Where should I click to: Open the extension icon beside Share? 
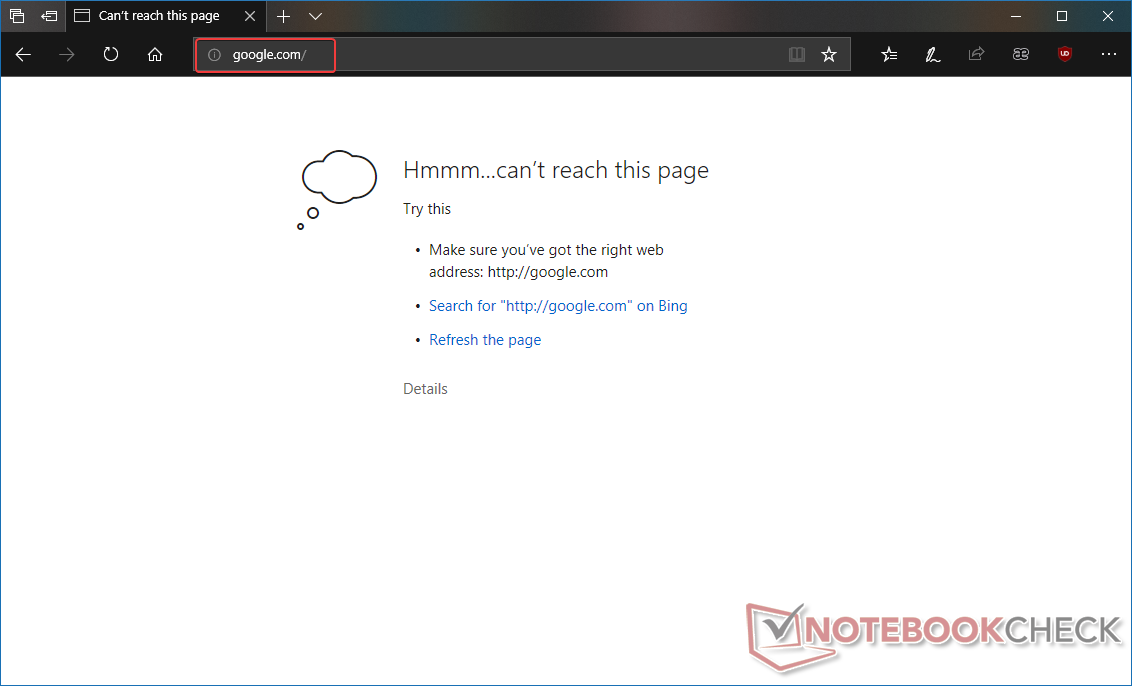[1020, 54]
